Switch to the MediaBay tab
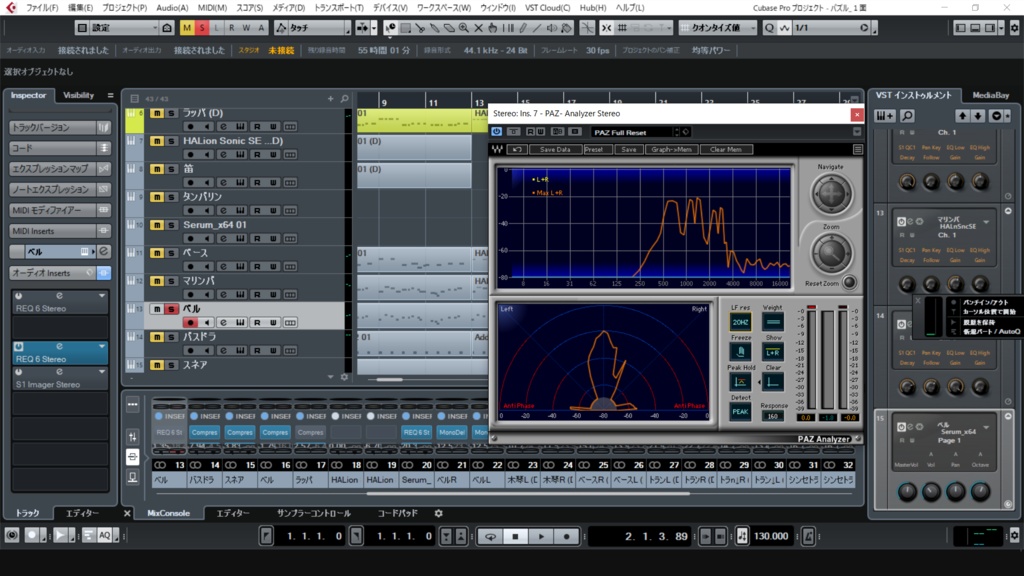The image size is (1024, 576). (991, 95)
